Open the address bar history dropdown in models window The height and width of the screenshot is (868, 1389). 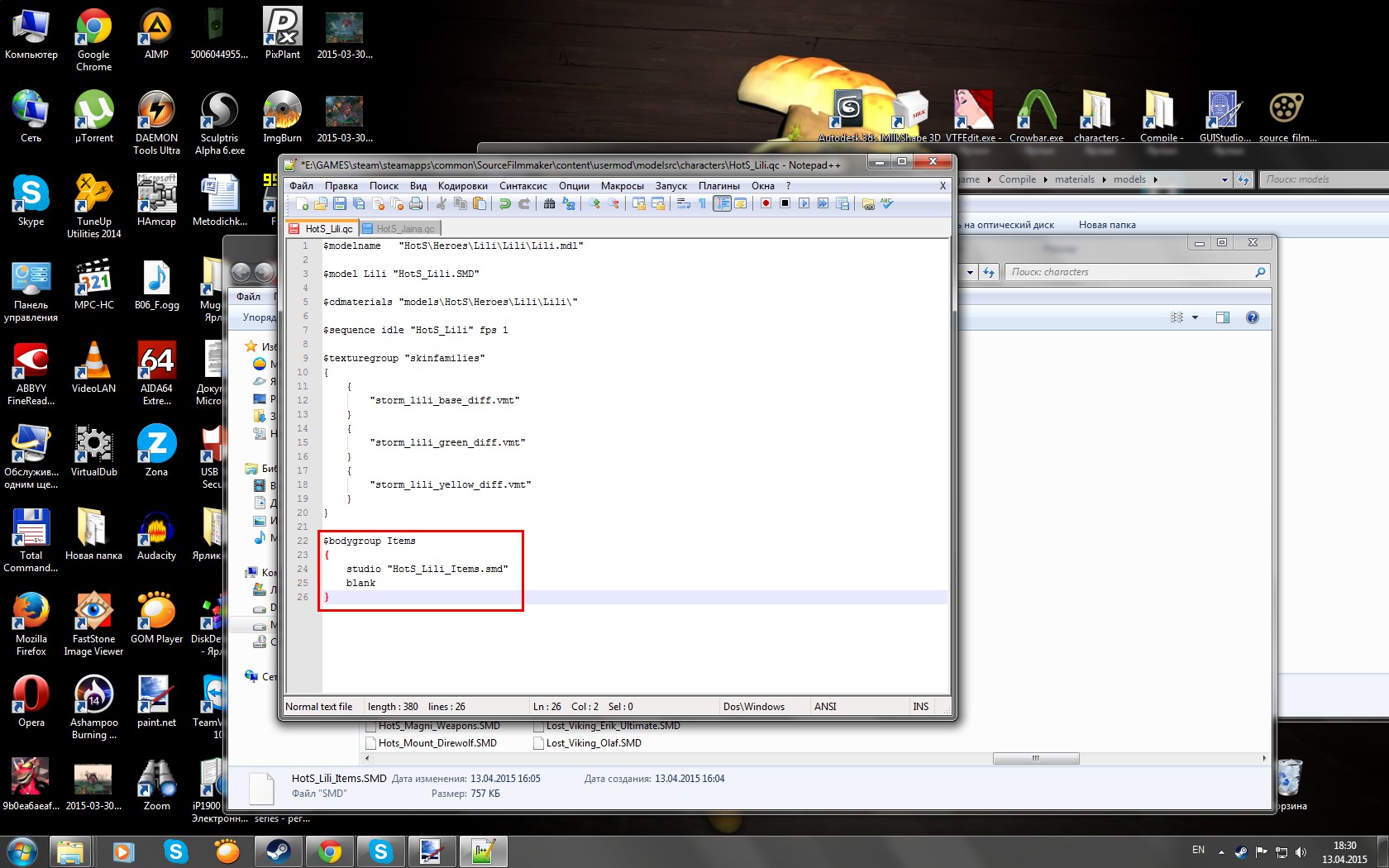(1224, 179)
